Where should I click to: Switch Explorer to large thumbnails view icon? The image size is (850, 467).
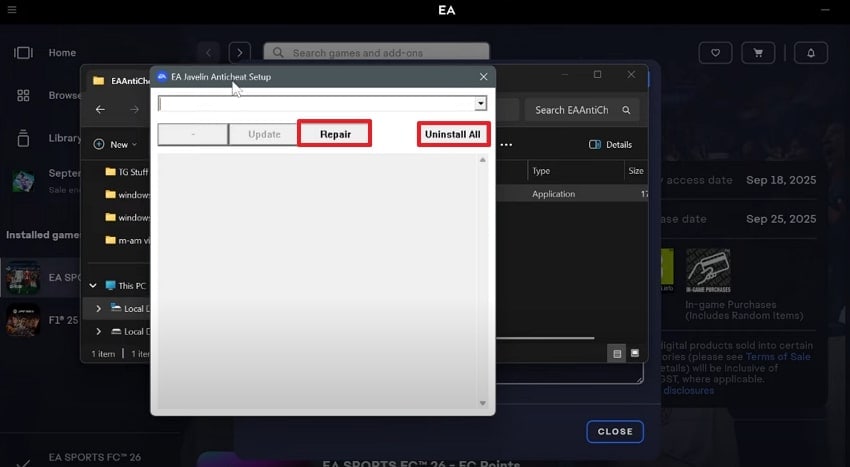[x=635, y=353]
